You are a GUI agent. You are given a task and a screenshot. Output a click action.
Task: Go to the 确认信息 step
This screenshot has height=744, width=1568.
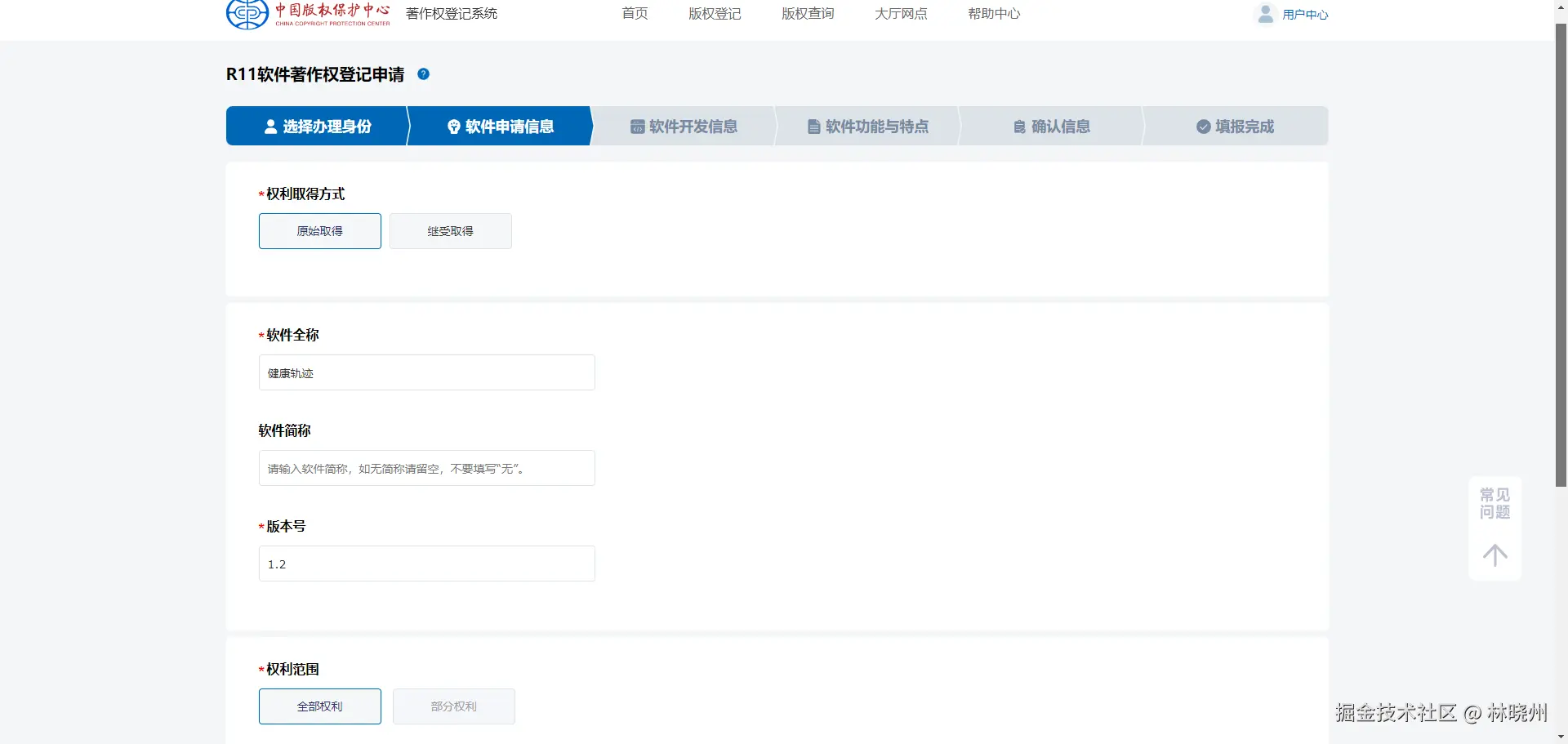(x=1051, y=127)
